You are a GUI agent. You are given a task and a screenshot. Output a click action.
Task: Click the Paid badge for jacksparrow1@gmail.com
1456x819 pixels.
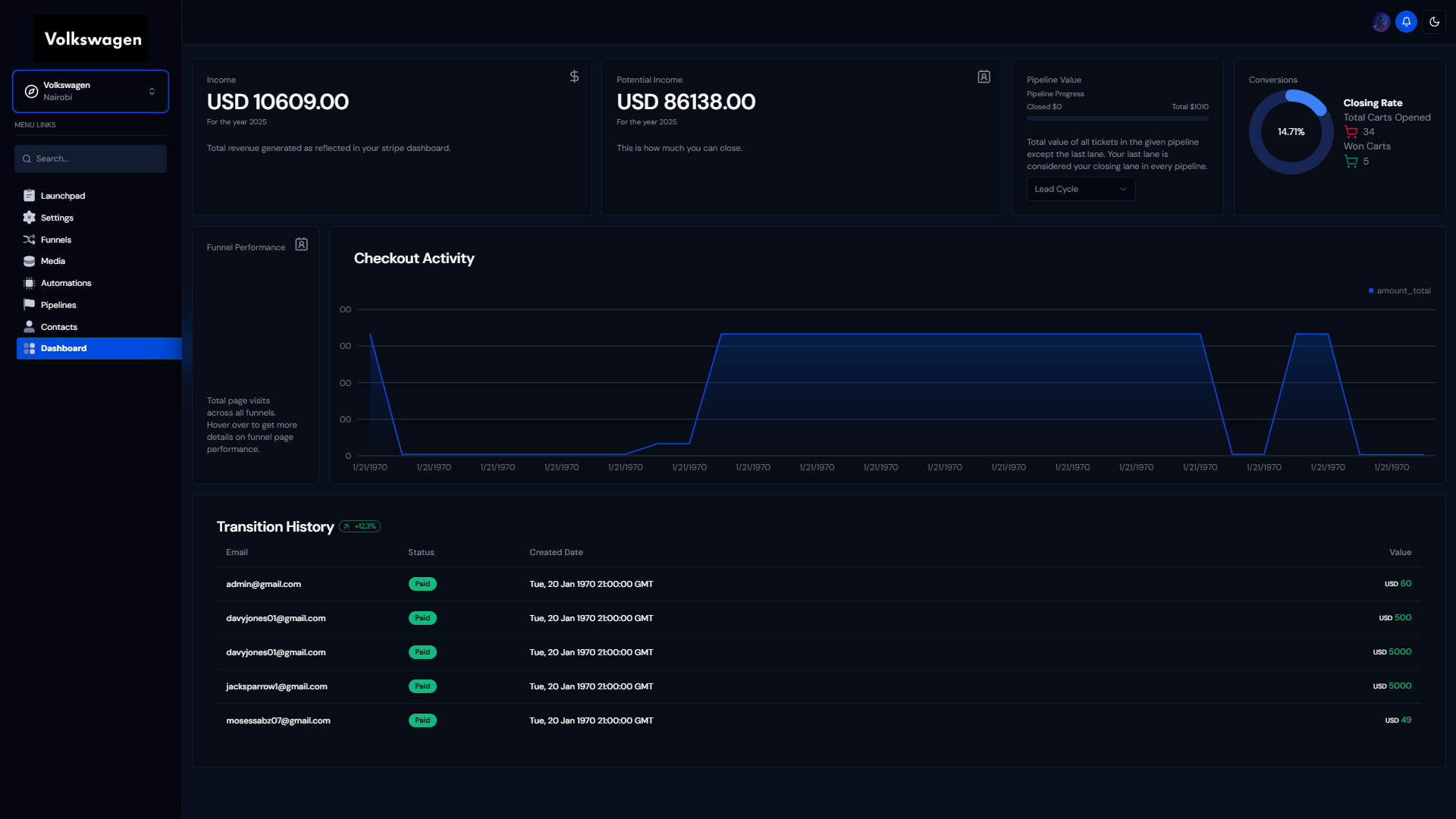click(422, 686)
